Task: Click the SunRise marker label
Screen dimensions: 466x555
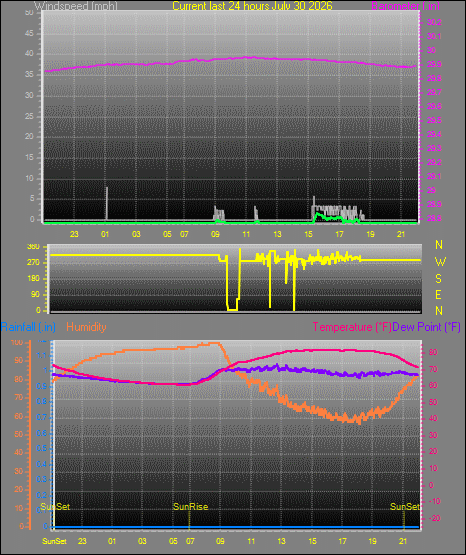Action: coord(190,507)
